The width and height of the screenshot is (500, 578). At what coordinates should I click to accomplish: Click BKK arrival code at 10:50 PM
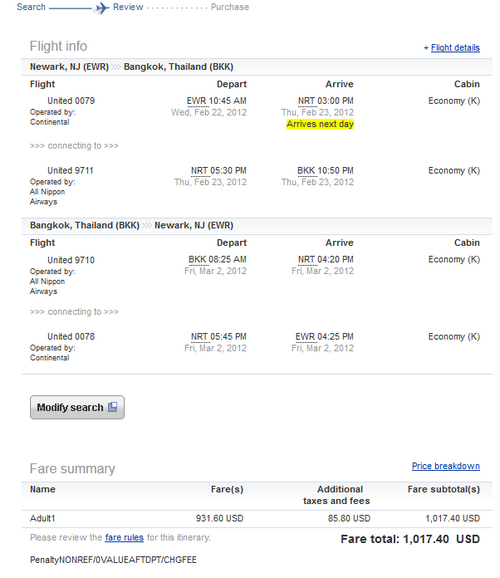[306, 171]
